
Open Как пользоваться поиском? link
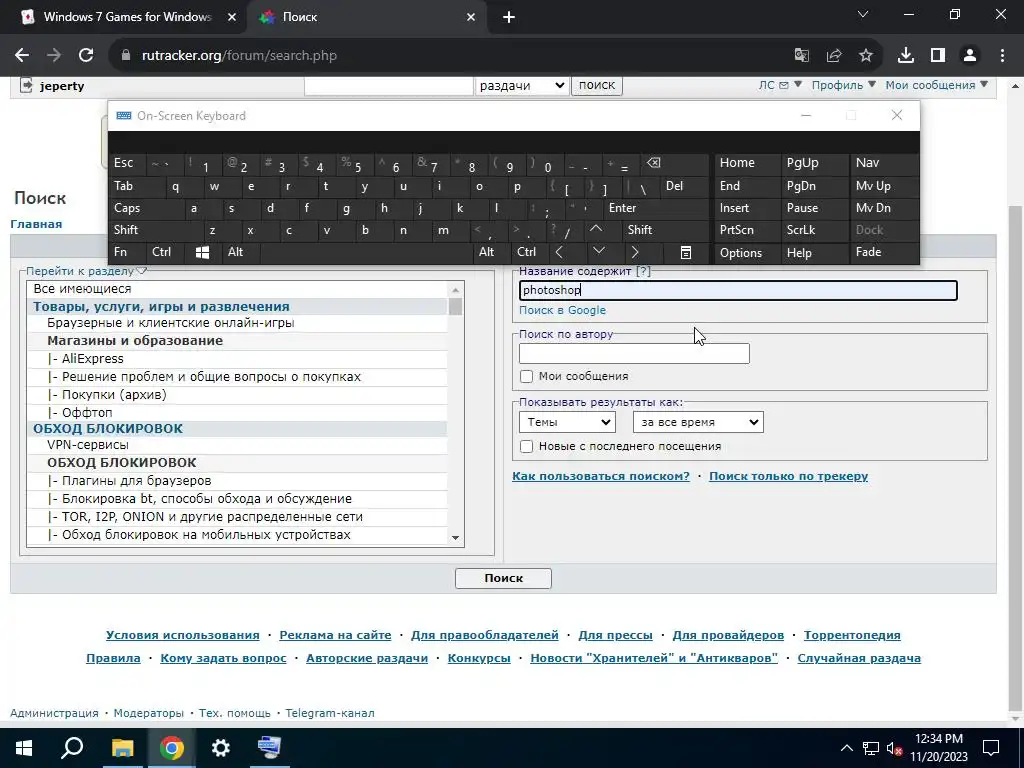coord(601,476)
